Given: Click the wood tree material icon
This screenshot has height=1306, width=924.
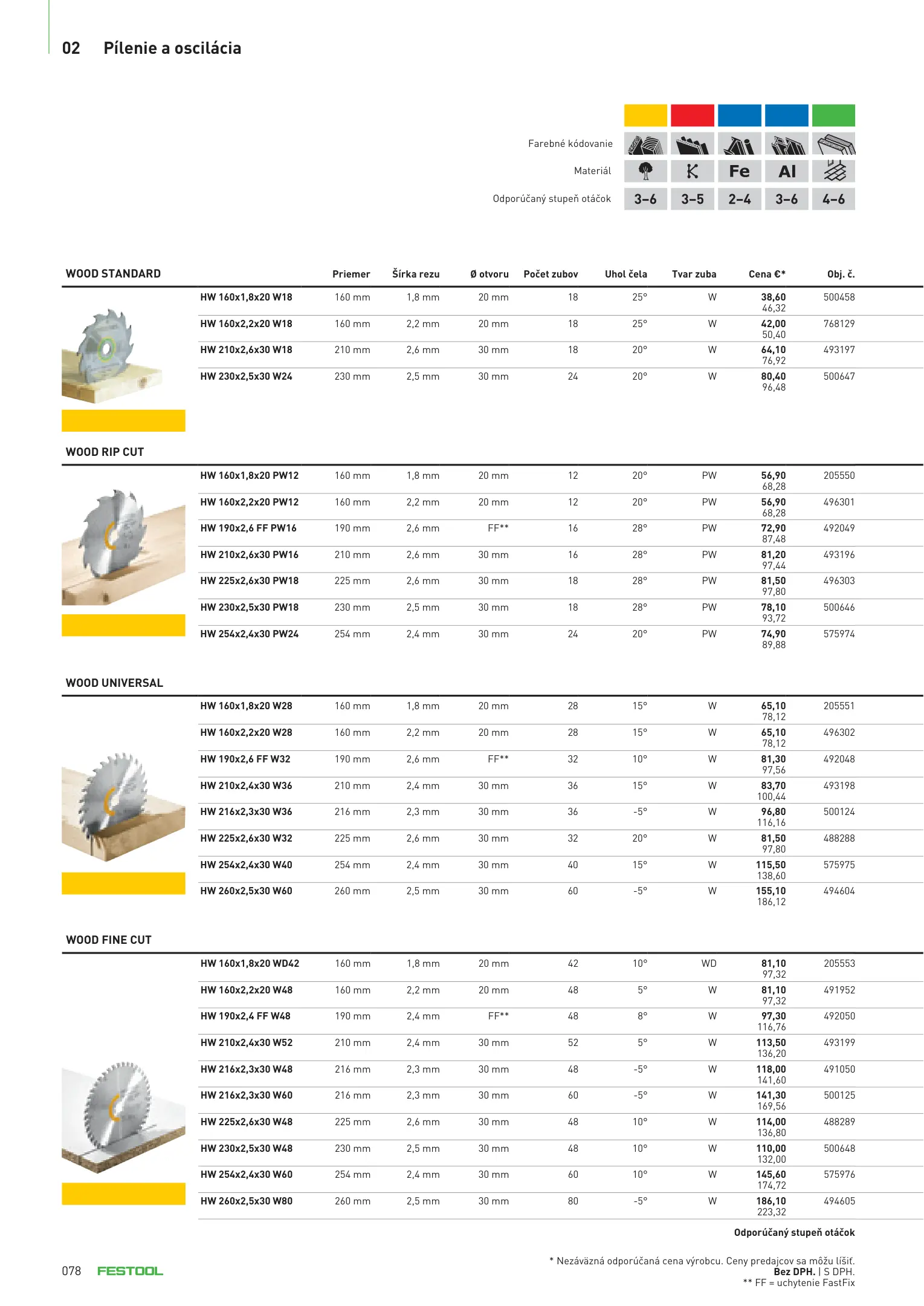Looking at the screenshot, I should point(645,171).
